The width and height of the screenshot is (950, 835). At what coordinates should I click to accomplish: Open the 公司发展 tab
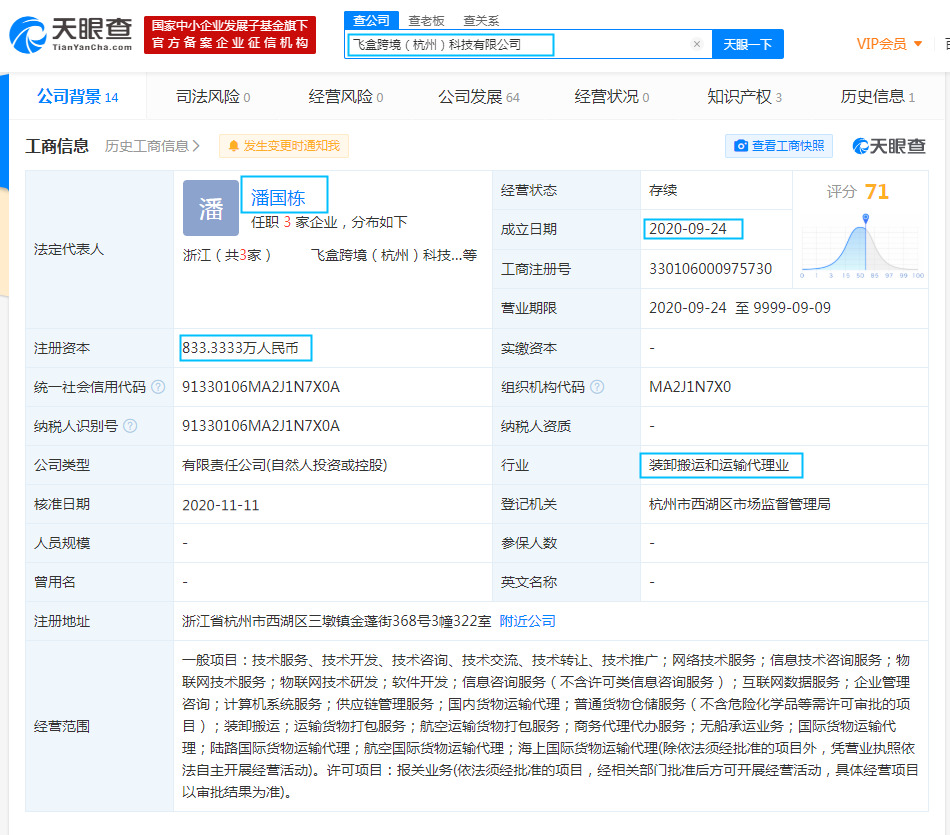tap(479, 97)
